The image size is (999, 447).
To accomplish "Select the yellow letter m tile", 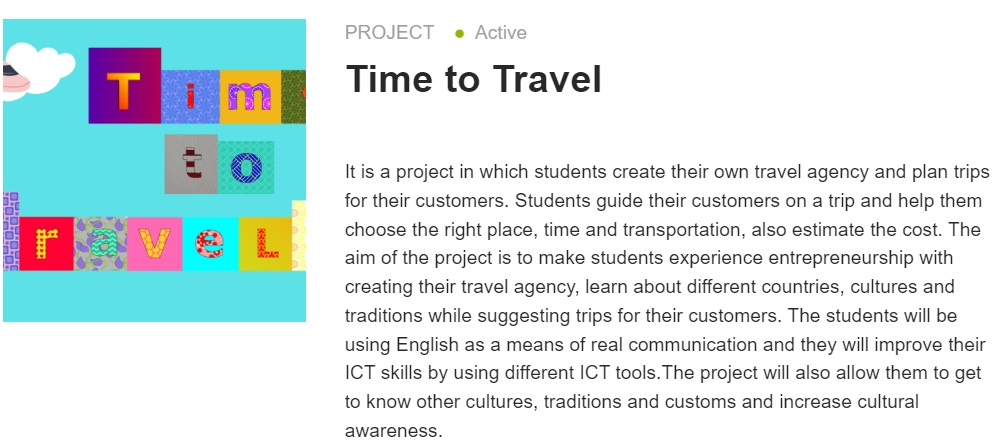I will tap(249, 97).
